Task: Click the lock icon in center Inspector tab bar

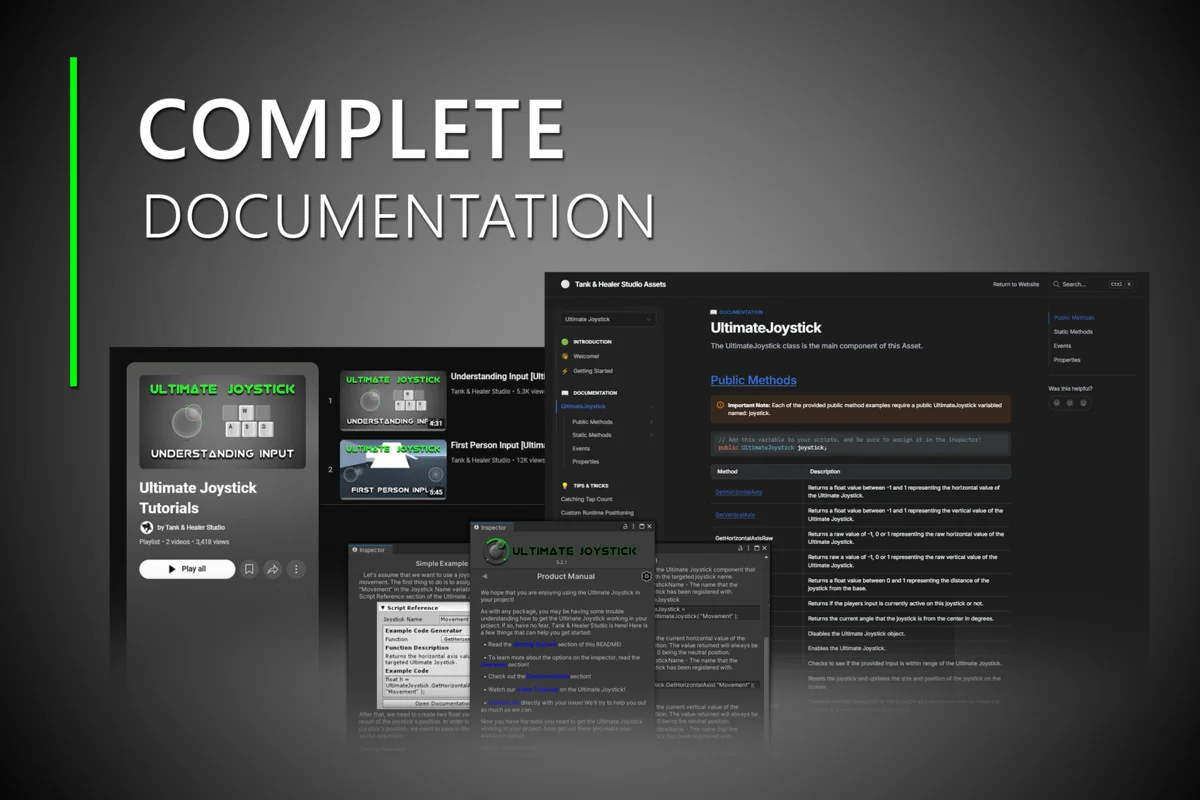Action: pyautogui.click(x=626, y=526)
